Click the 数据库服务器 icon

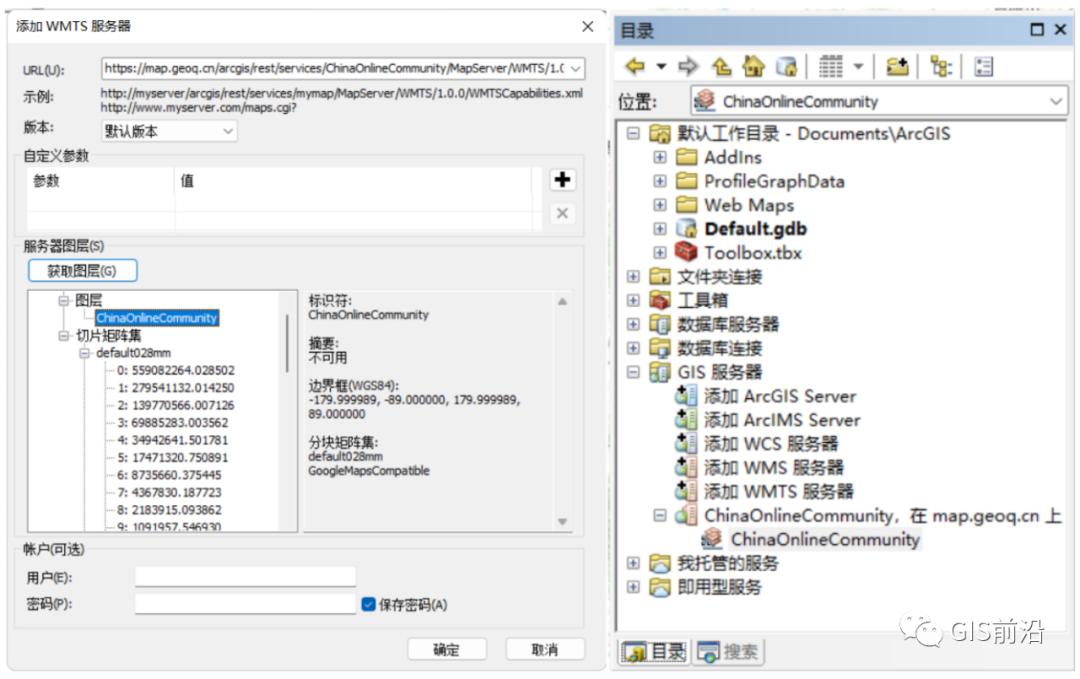660,324
